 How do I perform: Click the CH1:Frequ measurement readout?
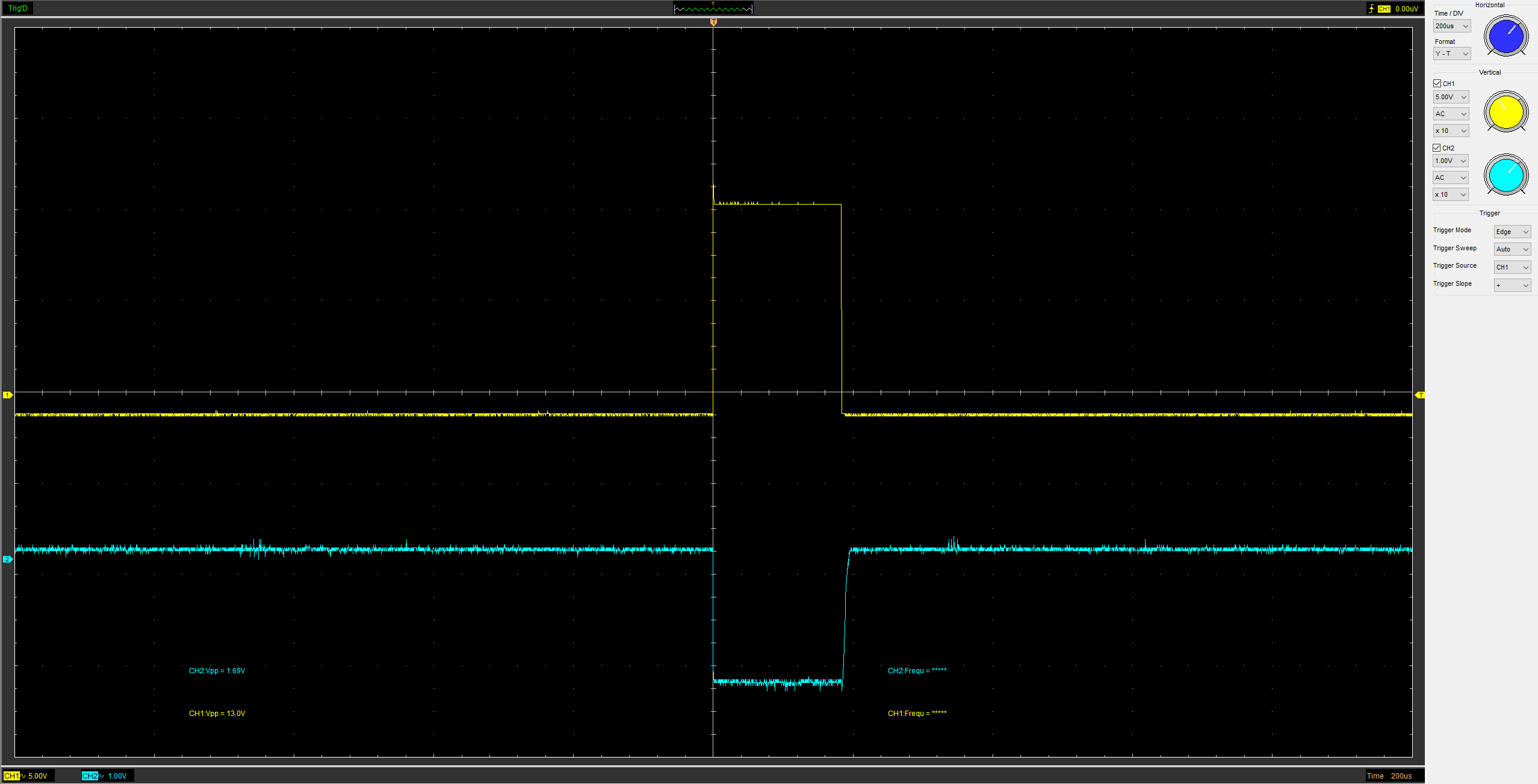tap(917, 714)
